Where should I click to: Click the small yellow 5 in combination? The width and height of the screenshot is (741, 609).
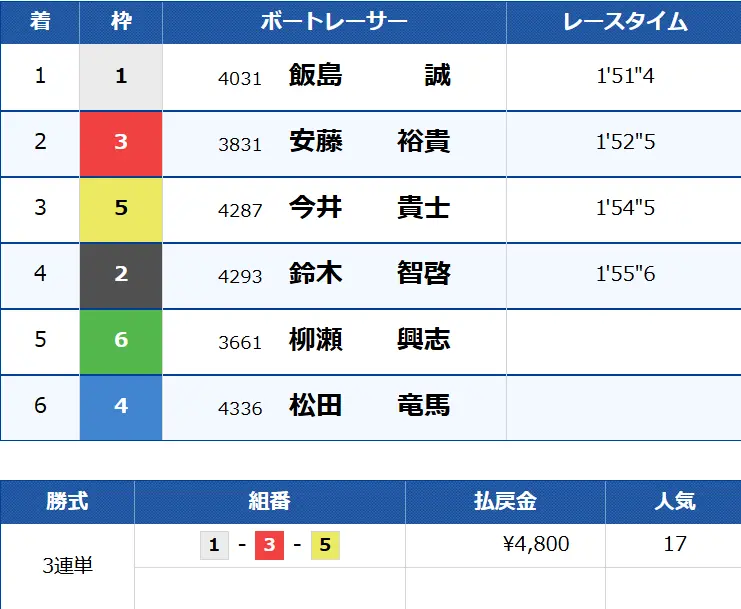pos(325,546)
